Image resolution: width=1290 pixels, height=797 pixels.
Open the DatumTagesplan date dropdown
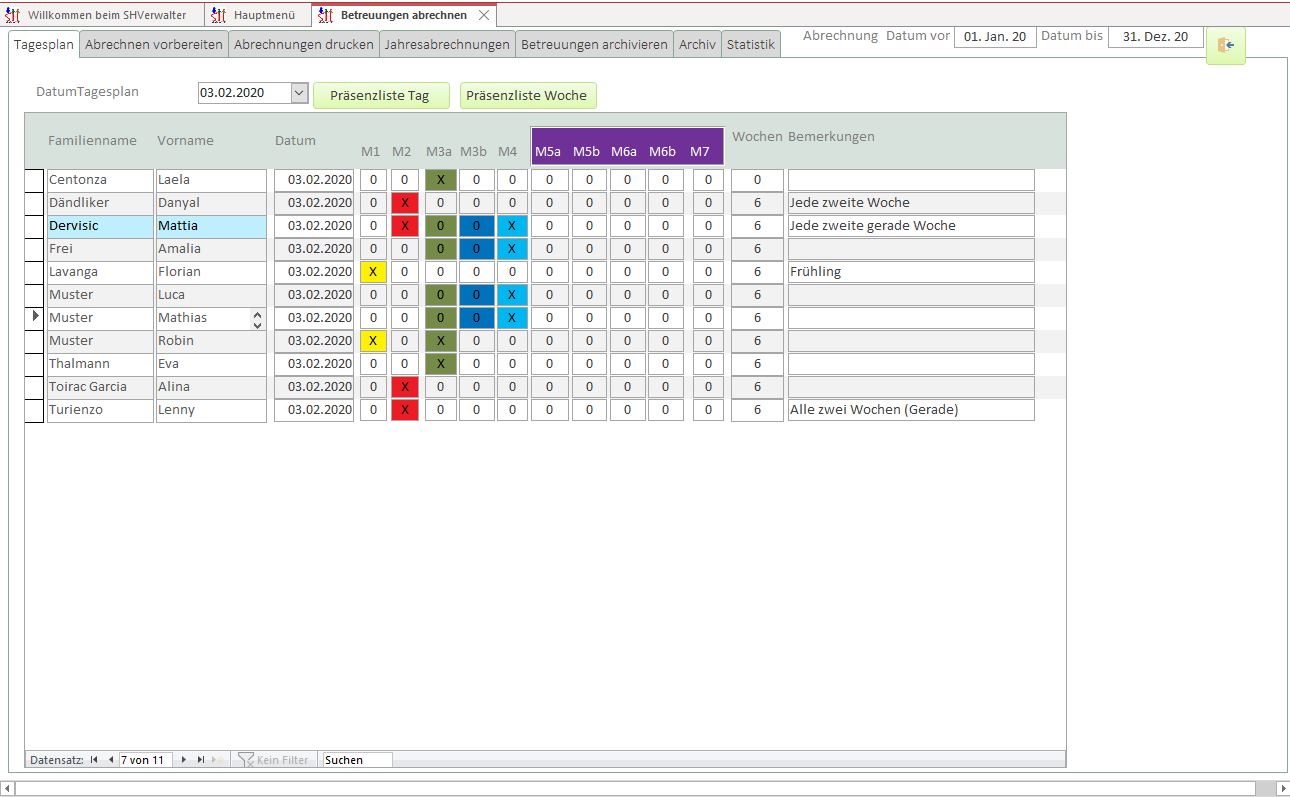299,93
